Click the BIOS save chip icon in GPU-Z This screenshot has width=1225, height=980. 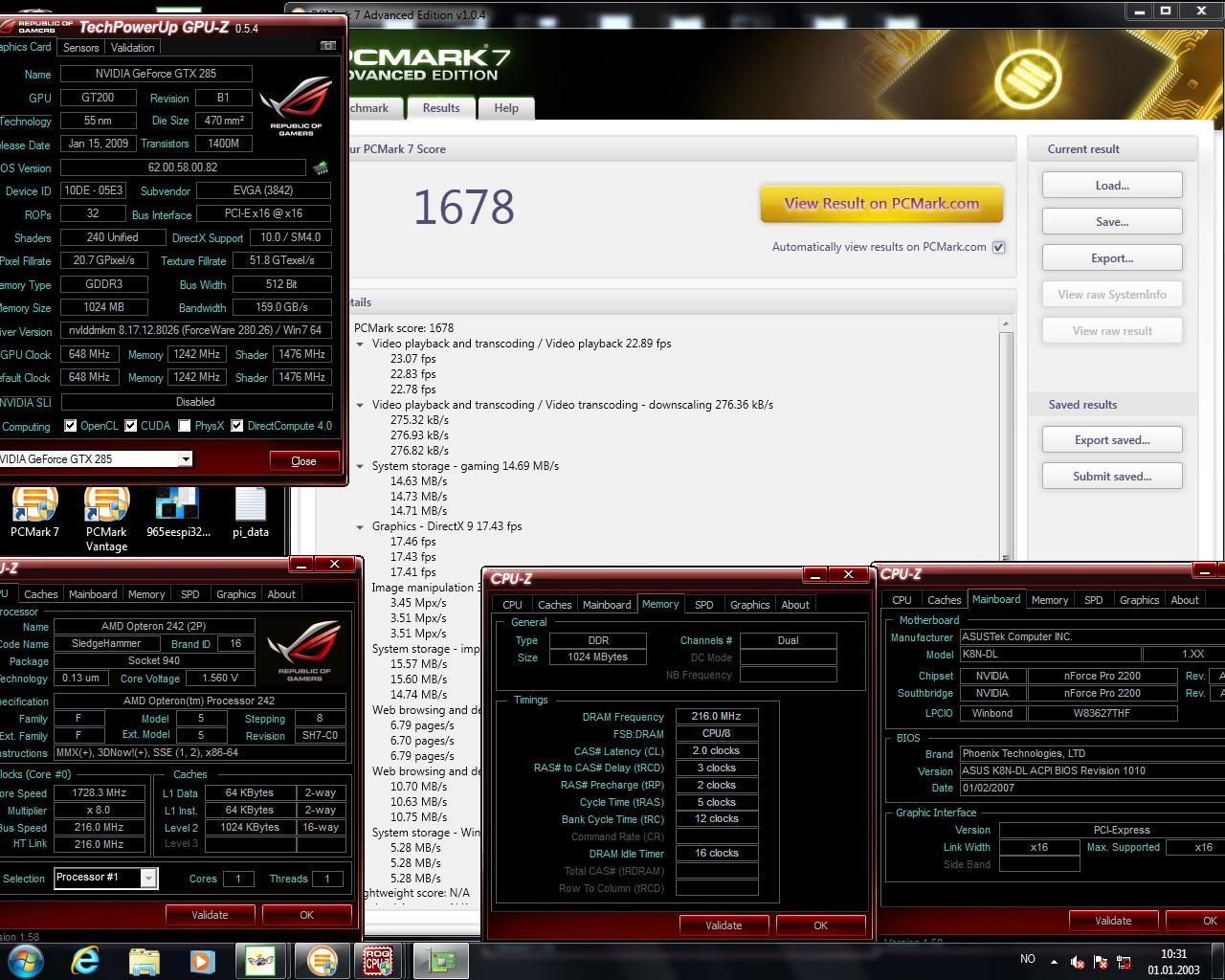click(x=321, y=167)
